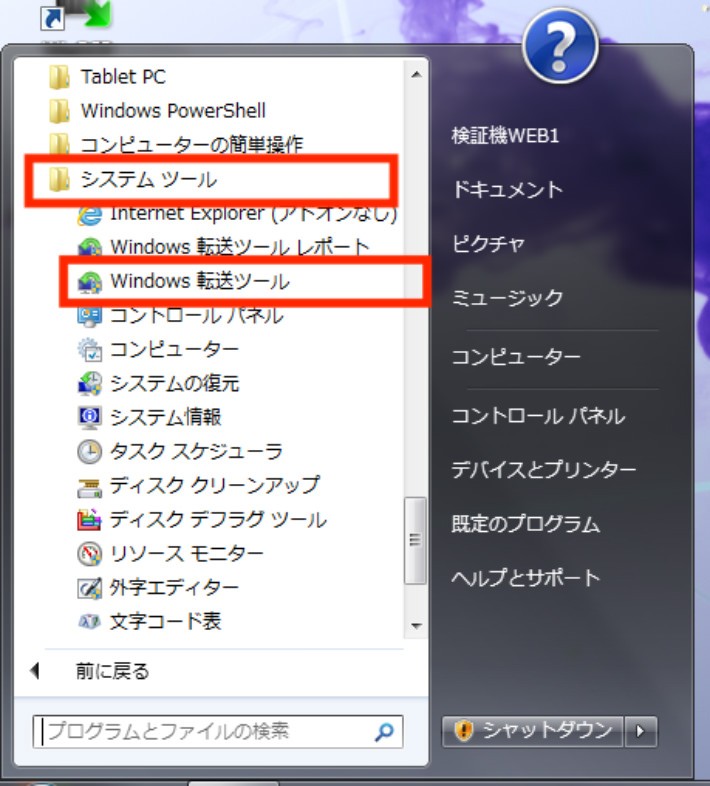Click the Windows 転送ツール レポート icon
Screen dimensions: 710x786
(90, 247)
